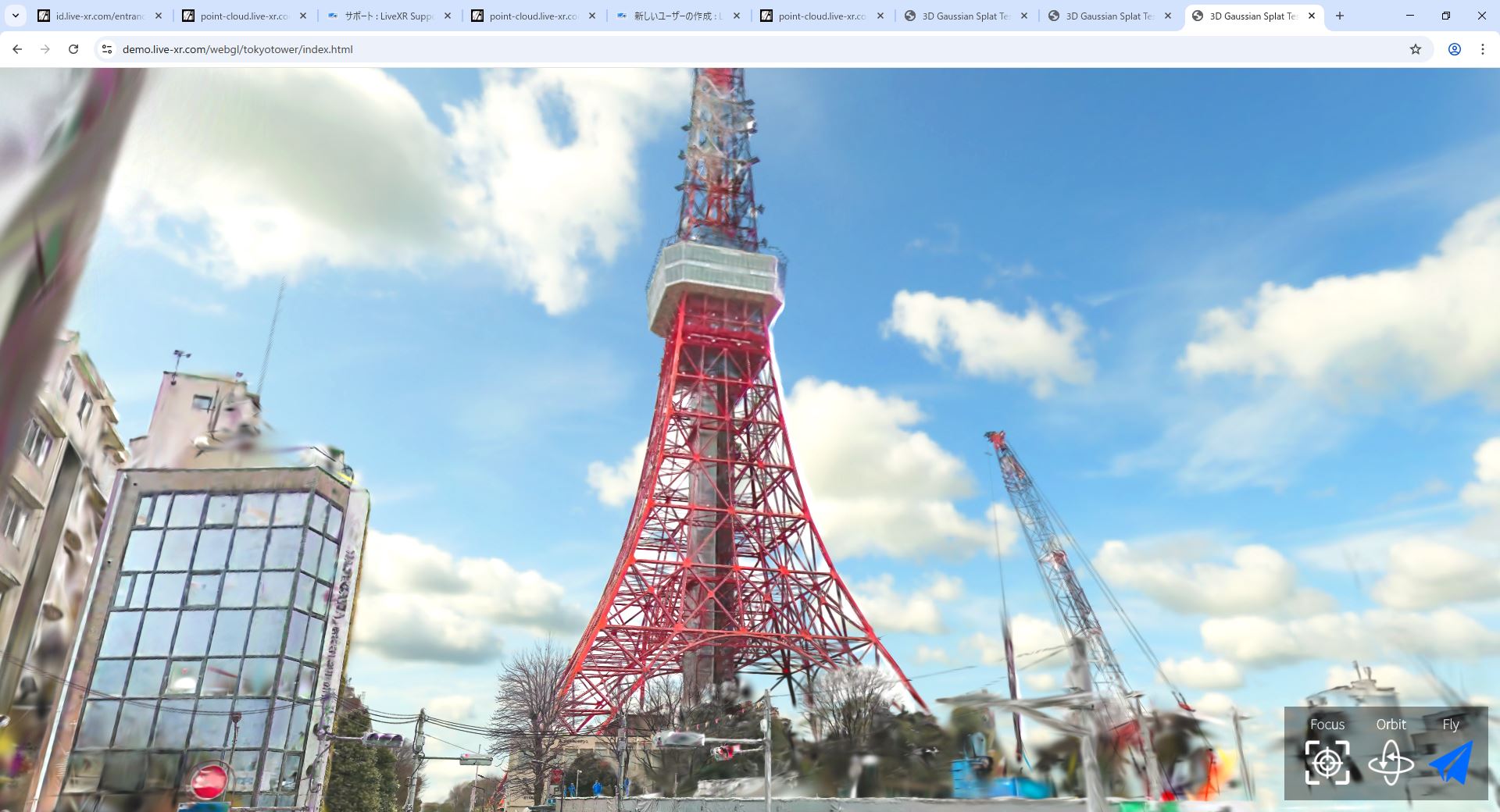The image size is (1500, 812).
Task: Go forward with the forward arrow
Action: tap(45, 49)
